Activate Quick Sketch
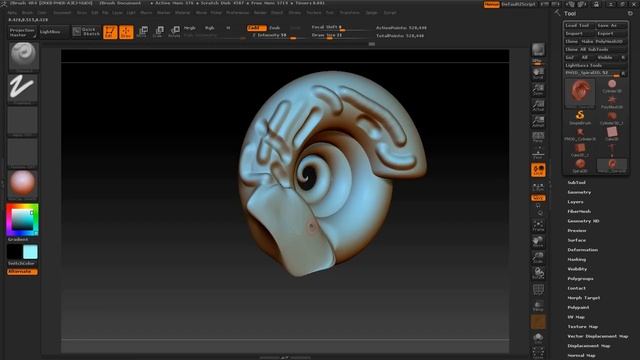 click(87, 32)
